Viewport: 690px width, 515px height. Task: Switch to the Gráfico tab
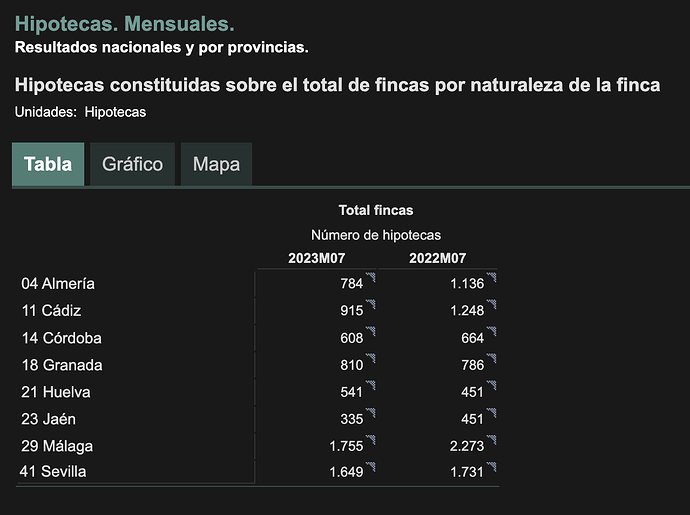(x=132, y=164)
